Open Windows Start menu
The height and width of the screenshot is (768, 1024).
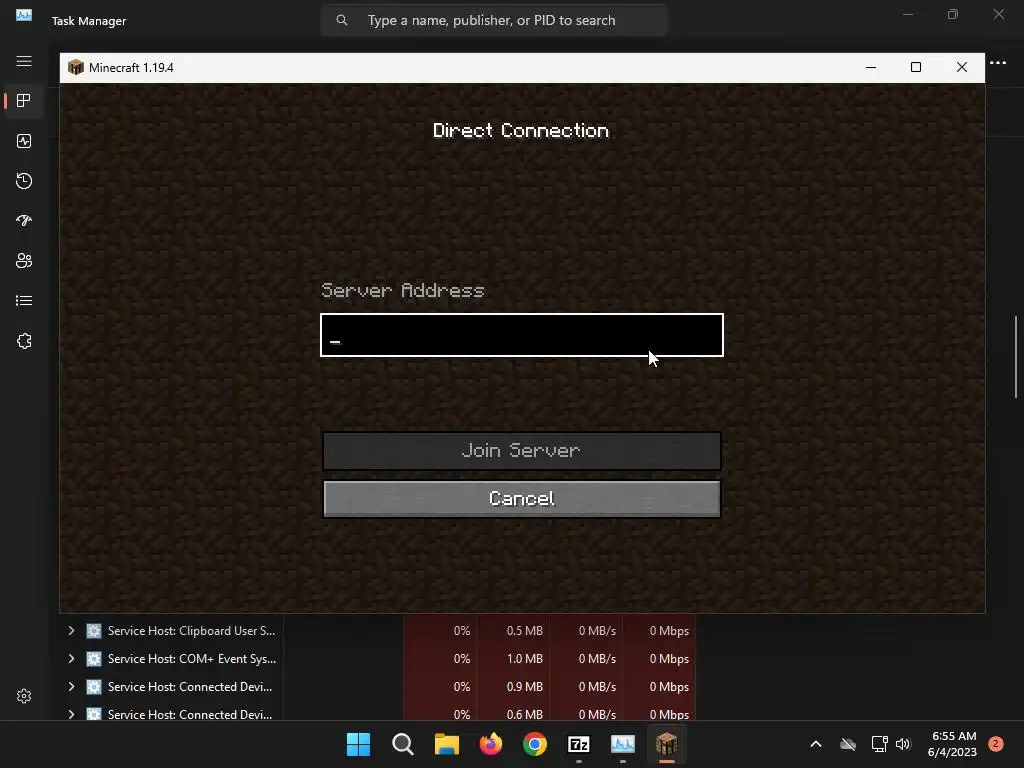click(358, 744)
